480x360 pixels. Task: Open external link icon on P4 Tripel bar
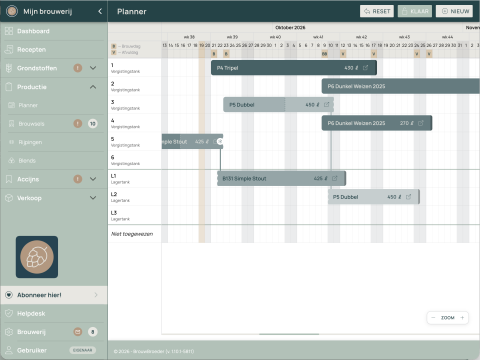pos(365,68)
